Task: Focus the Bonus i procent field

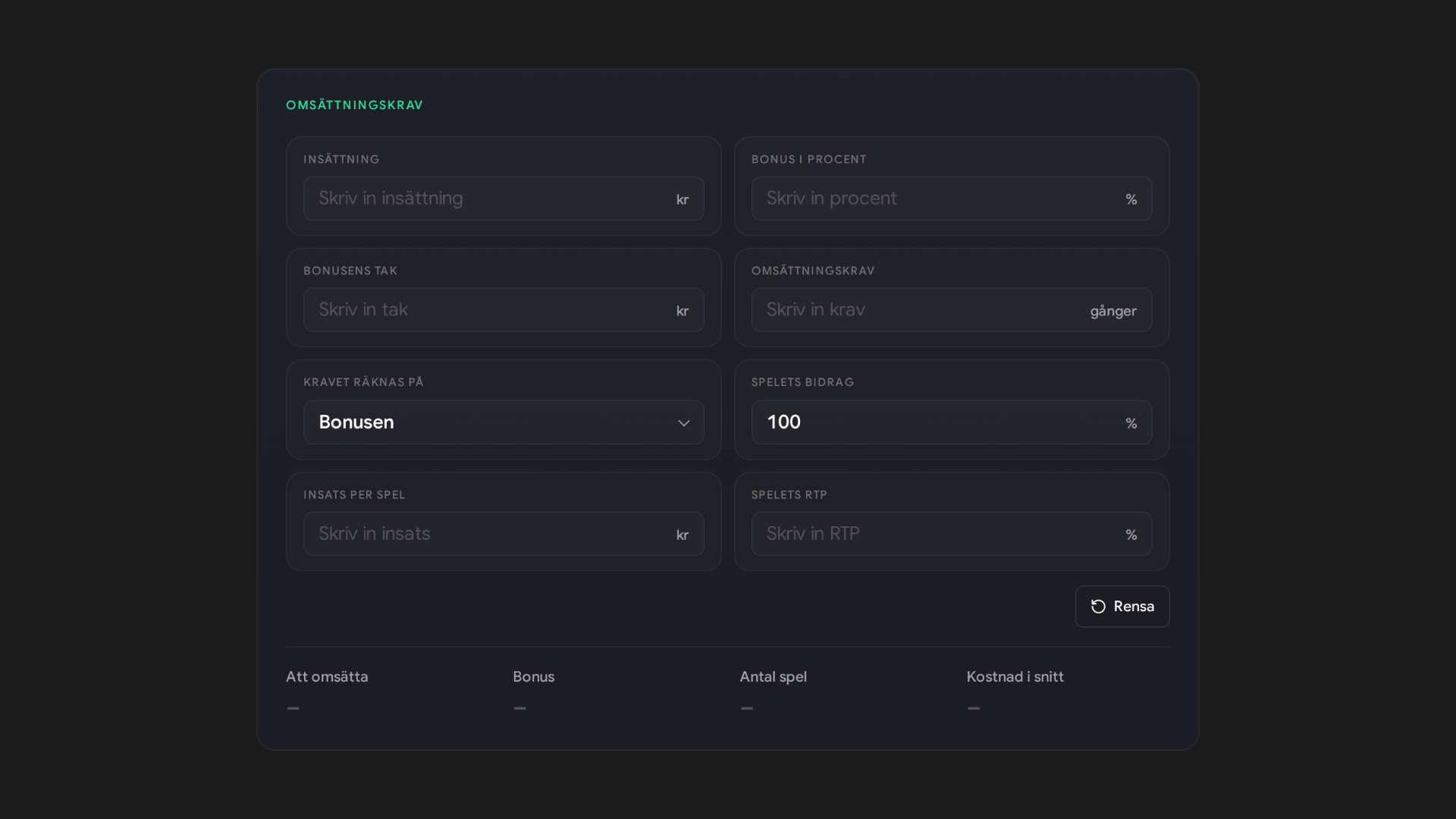Action: tap(951, 199)
